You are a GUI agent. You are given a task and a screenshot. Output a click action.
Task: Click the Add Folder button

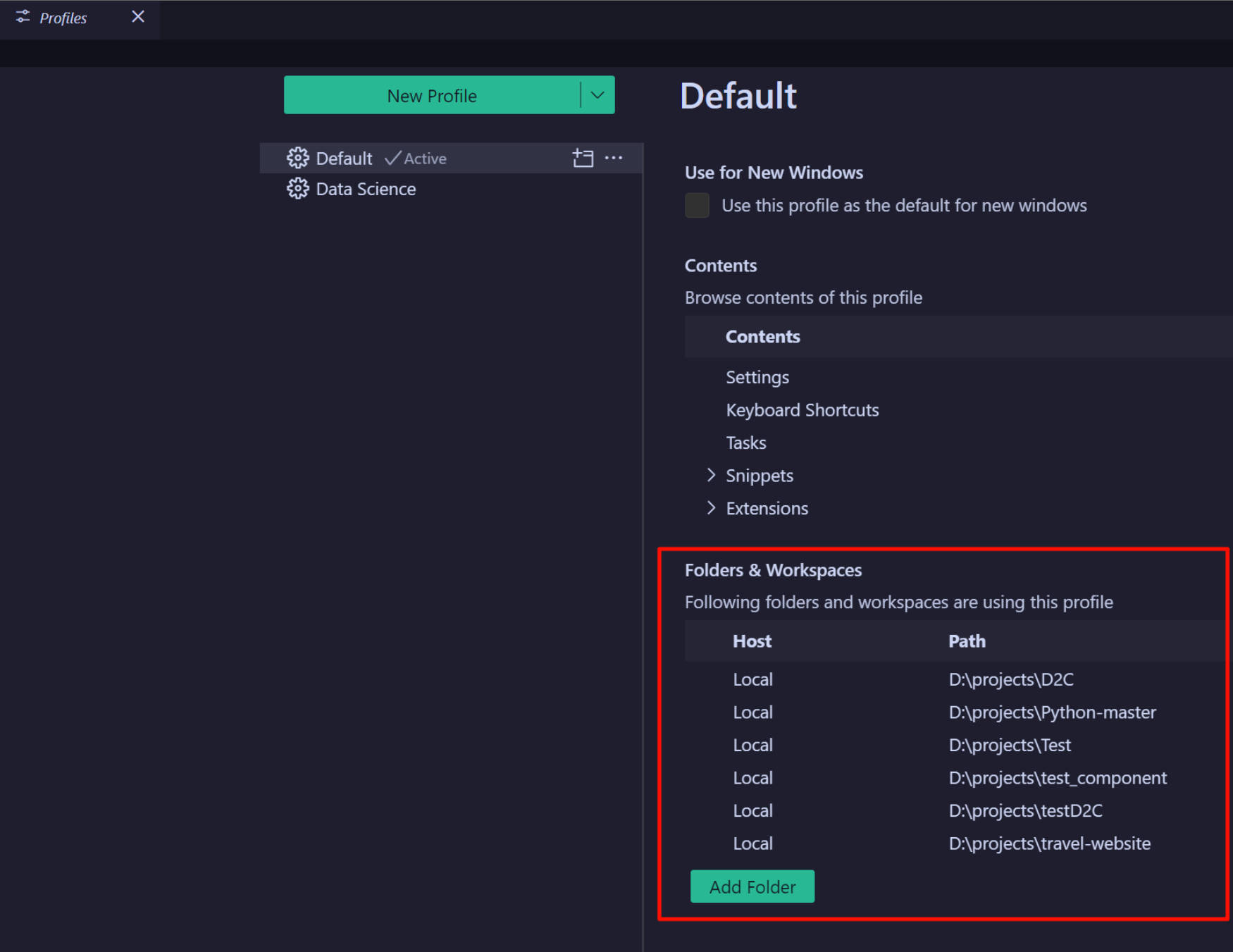(752, 886)
